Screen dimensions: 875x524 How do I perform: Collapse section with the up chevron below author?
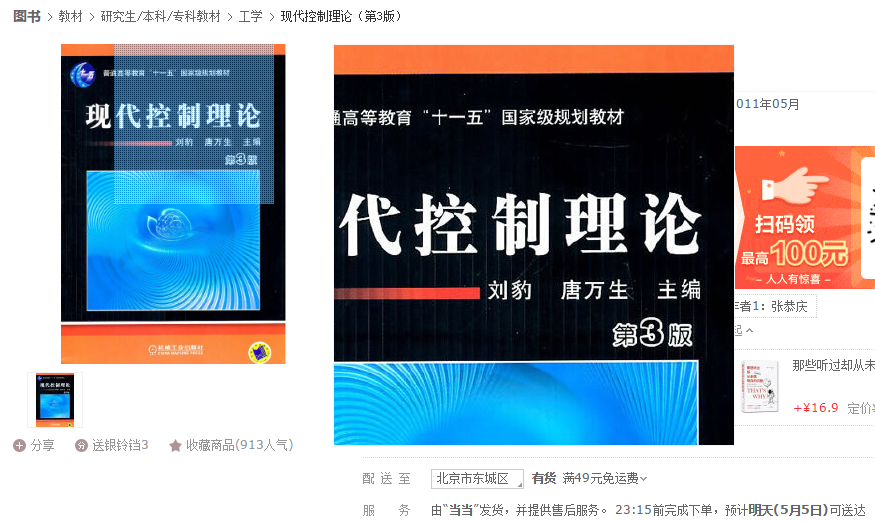pos(749,330)
